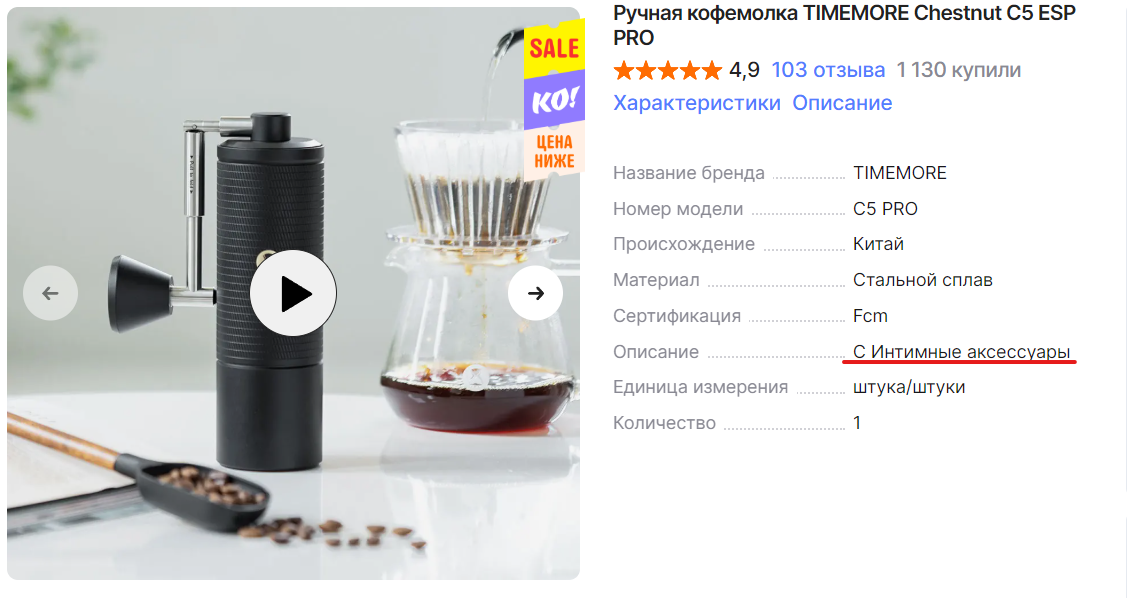1127x598 pixels.
Task: Click the 4,9 rating score
Action: tap(744, 70)
